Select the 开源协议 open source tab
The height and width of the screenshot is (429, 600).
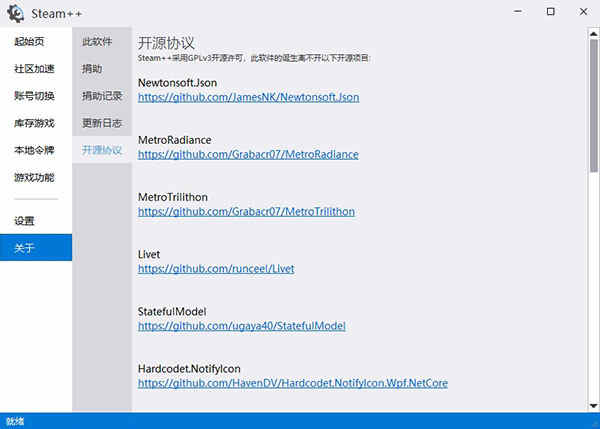pyautogui.click(x=102, y=150)
